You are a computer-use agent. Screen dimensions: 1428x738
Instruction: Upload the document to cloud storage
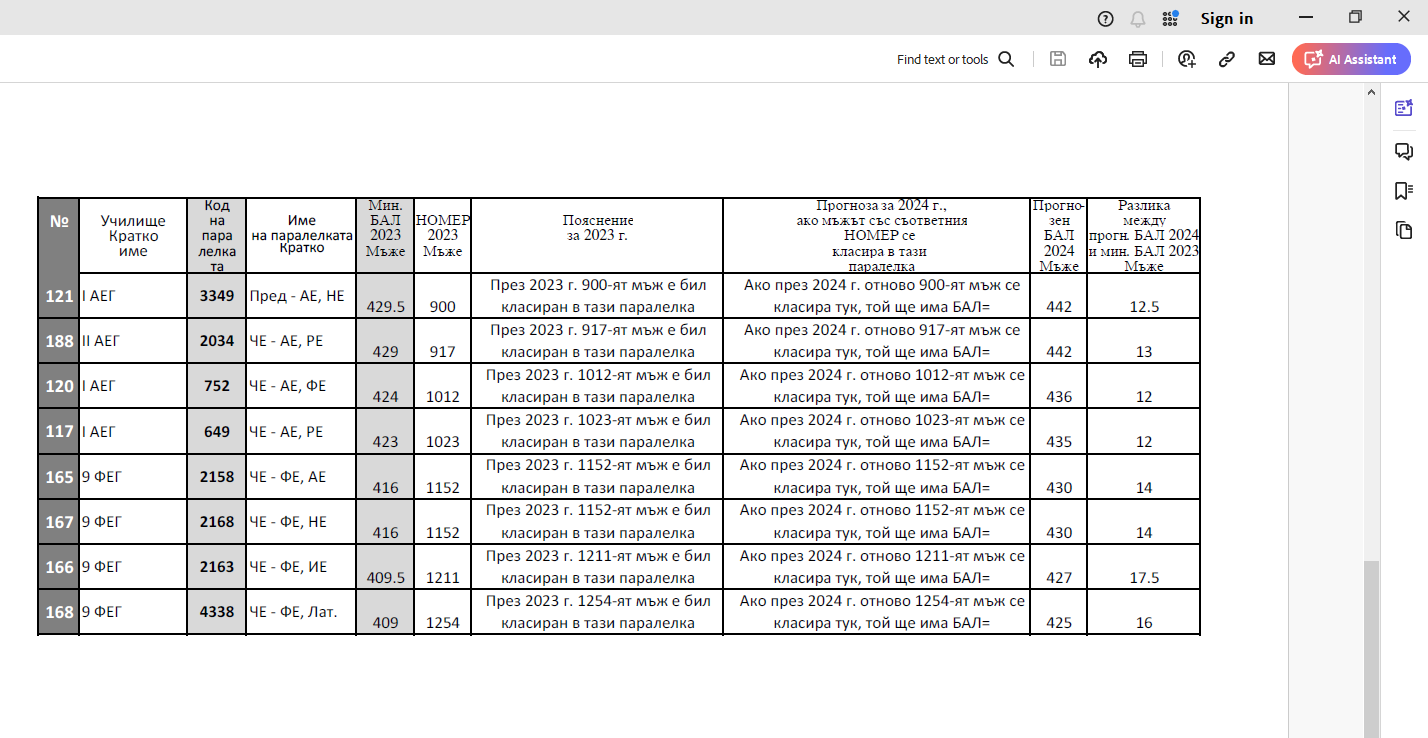click(1097, 59)
